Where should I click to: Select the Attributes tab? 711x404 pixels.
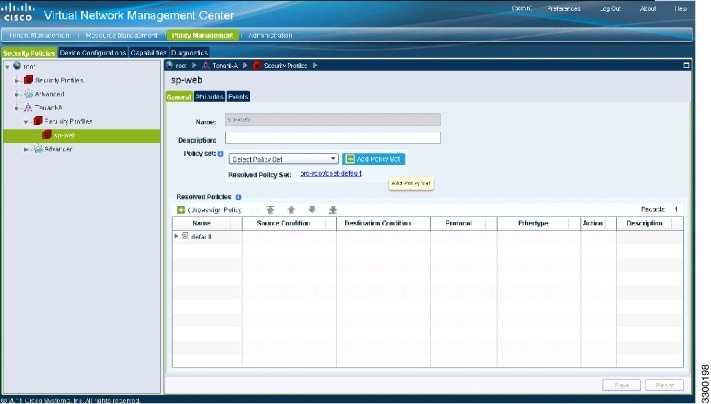coord(209,97)
